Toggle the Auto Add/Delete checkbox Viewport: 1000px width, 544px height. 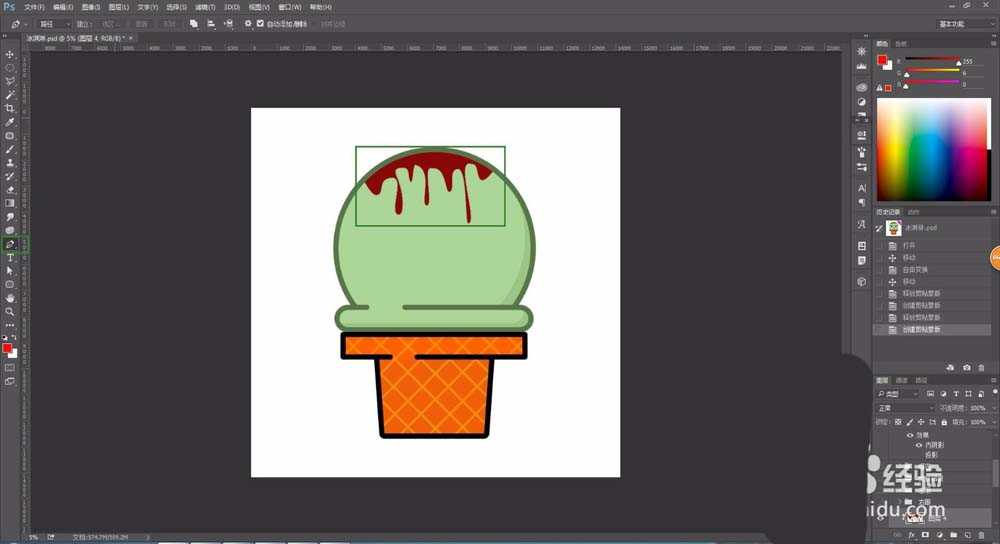coord(261,23)
